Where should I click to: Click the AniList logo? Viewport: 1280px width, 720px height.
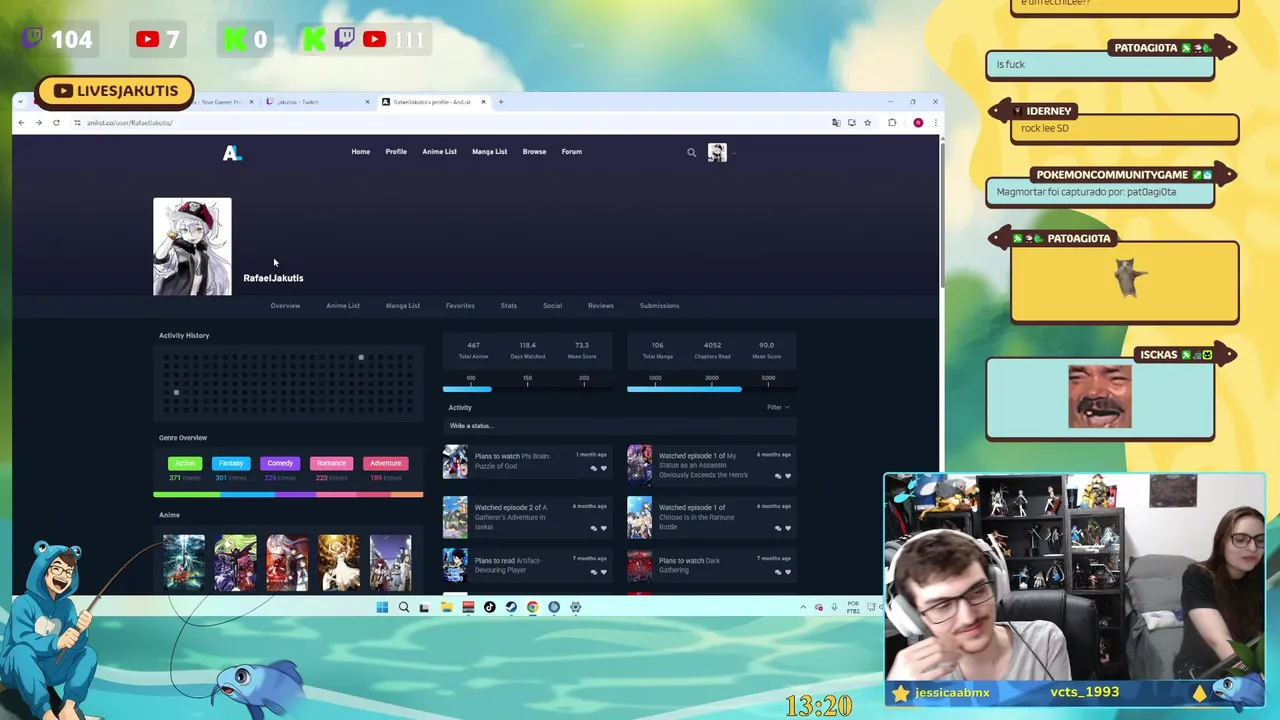click(232, 152)
